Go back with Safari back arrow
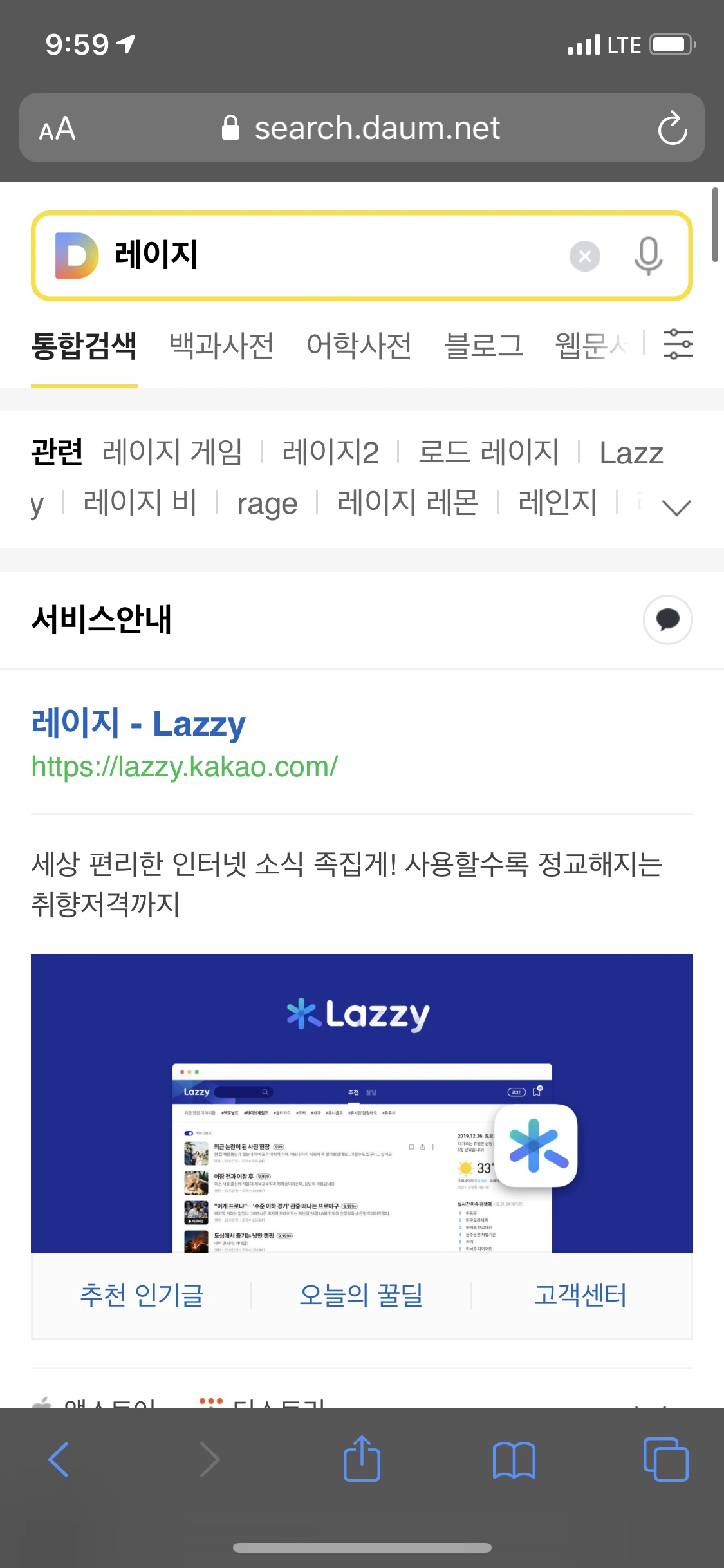This screenshot has height=1568, width=724. [59, 1459]
